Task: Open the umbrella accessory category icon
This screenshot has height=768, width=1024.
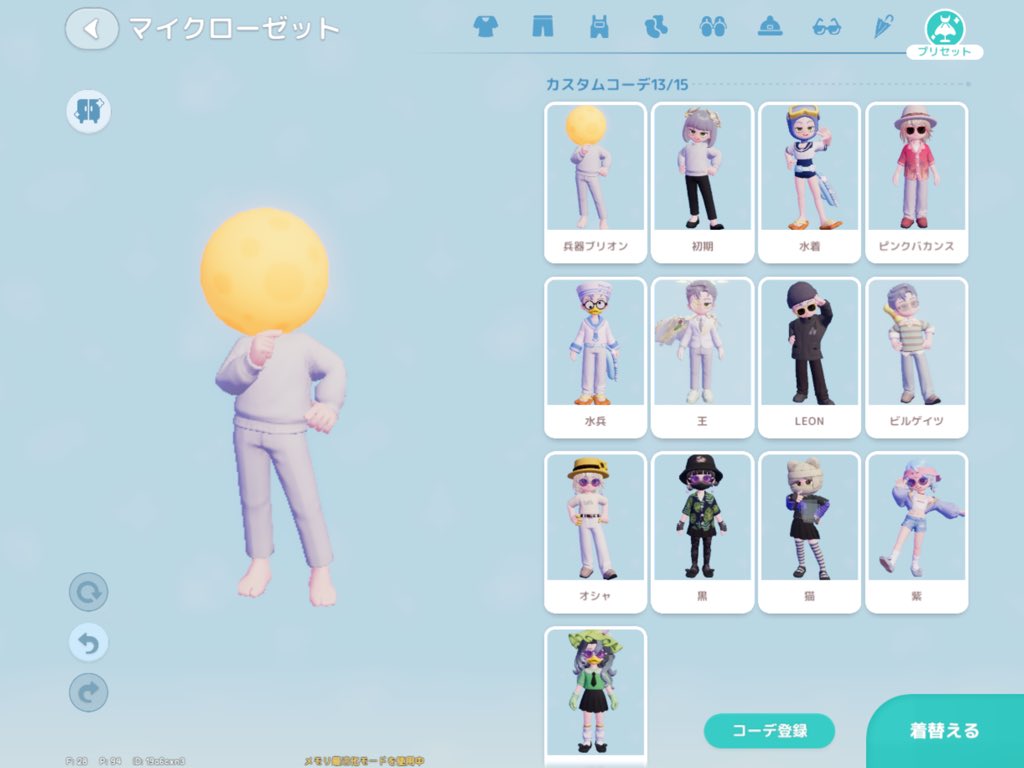Action: tap(883, 27)
